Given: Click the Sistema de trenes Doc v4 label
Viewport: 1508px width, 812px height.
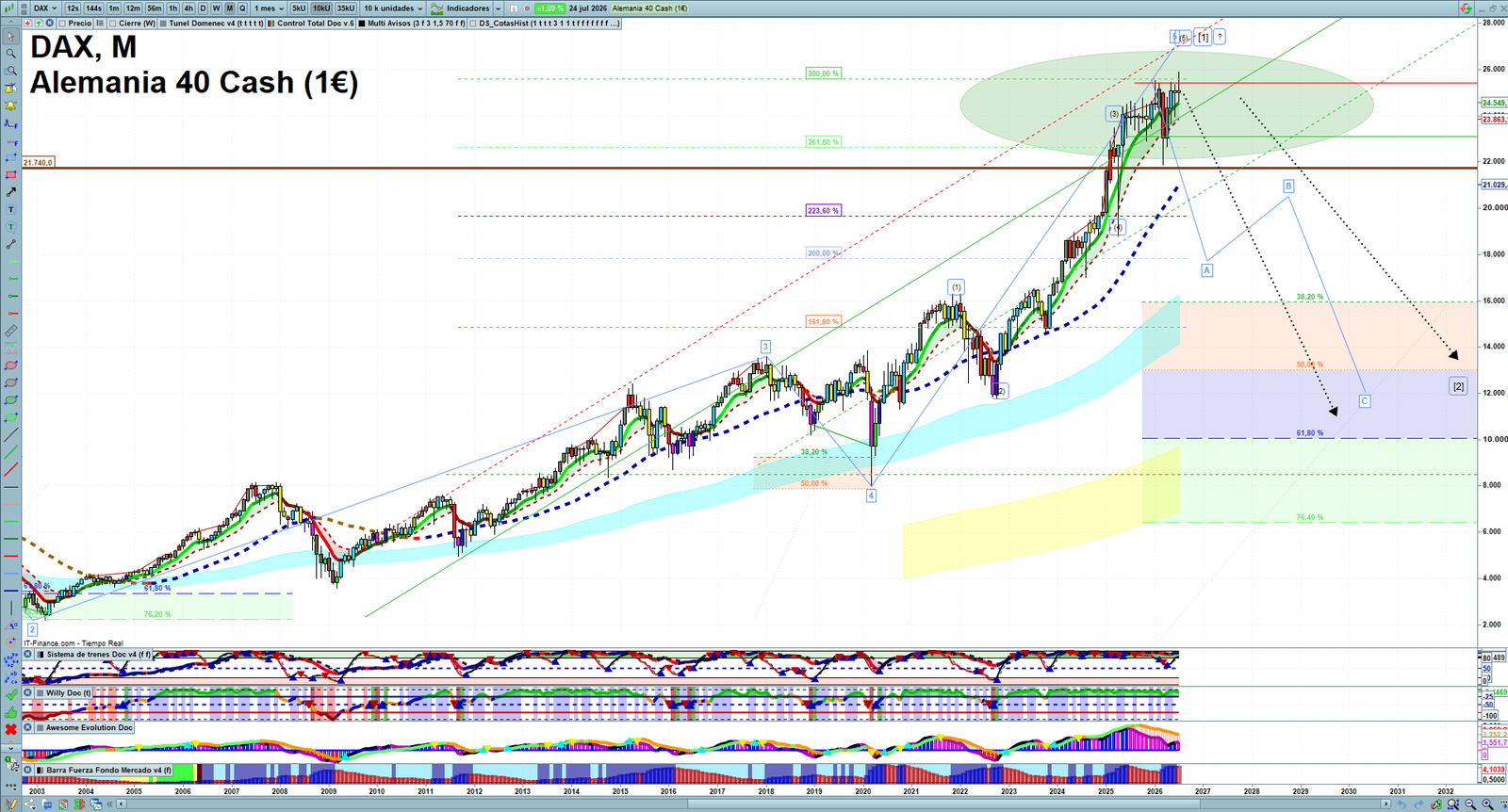Looking at the screenshot, I should click(98, 654).
